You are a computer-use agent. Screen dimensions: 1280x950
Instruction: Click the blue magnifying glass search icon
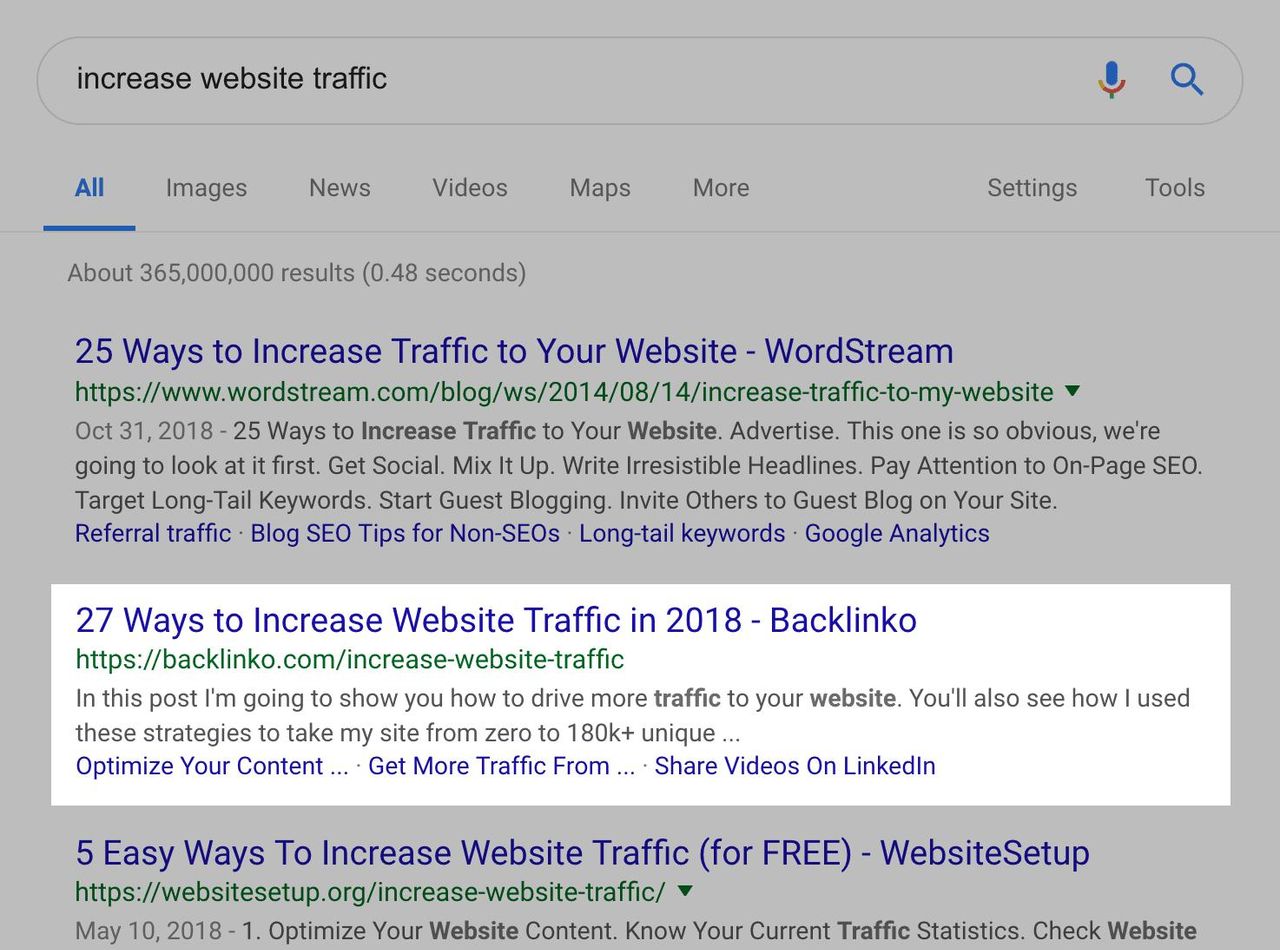[1186, 79]
